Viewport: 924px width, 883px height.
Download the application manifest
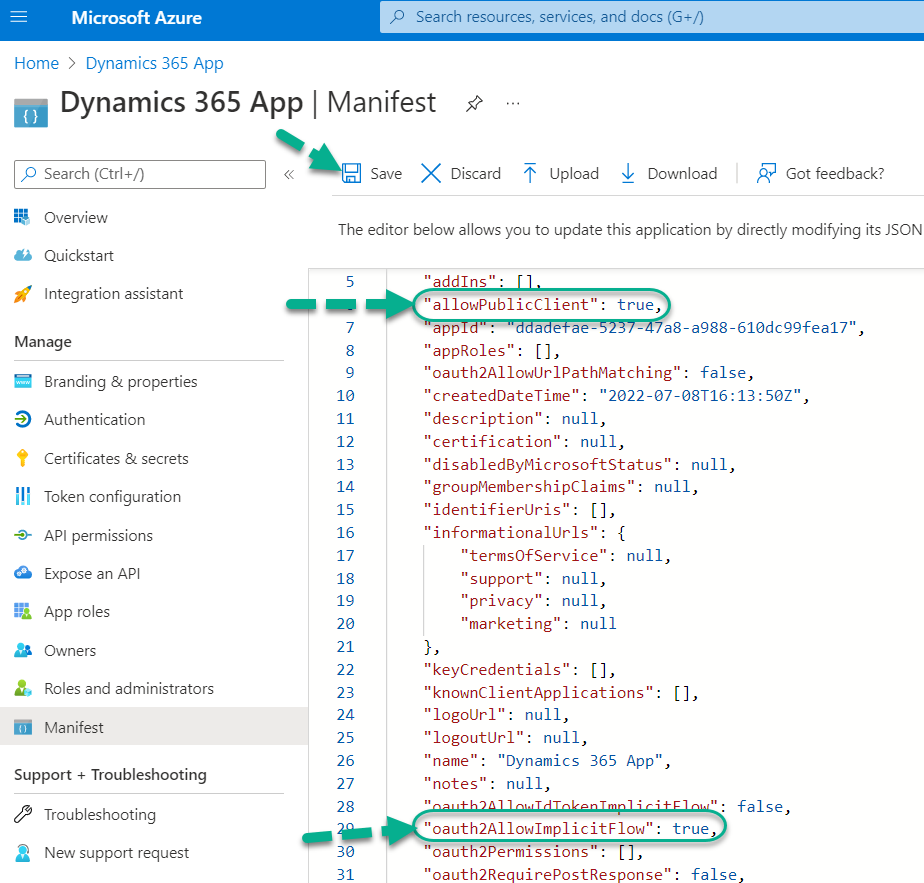(x=667, y=173)
